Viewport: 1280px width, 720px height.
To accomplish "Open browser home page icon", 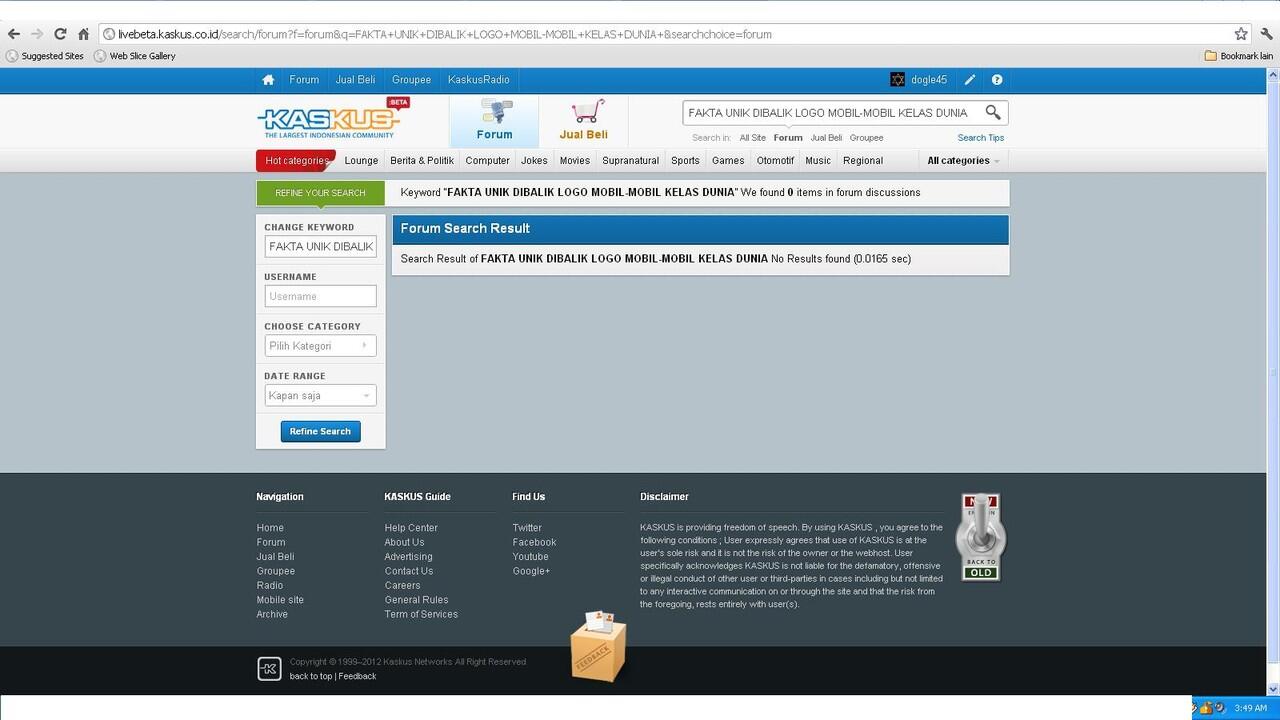I will (83, 34).
